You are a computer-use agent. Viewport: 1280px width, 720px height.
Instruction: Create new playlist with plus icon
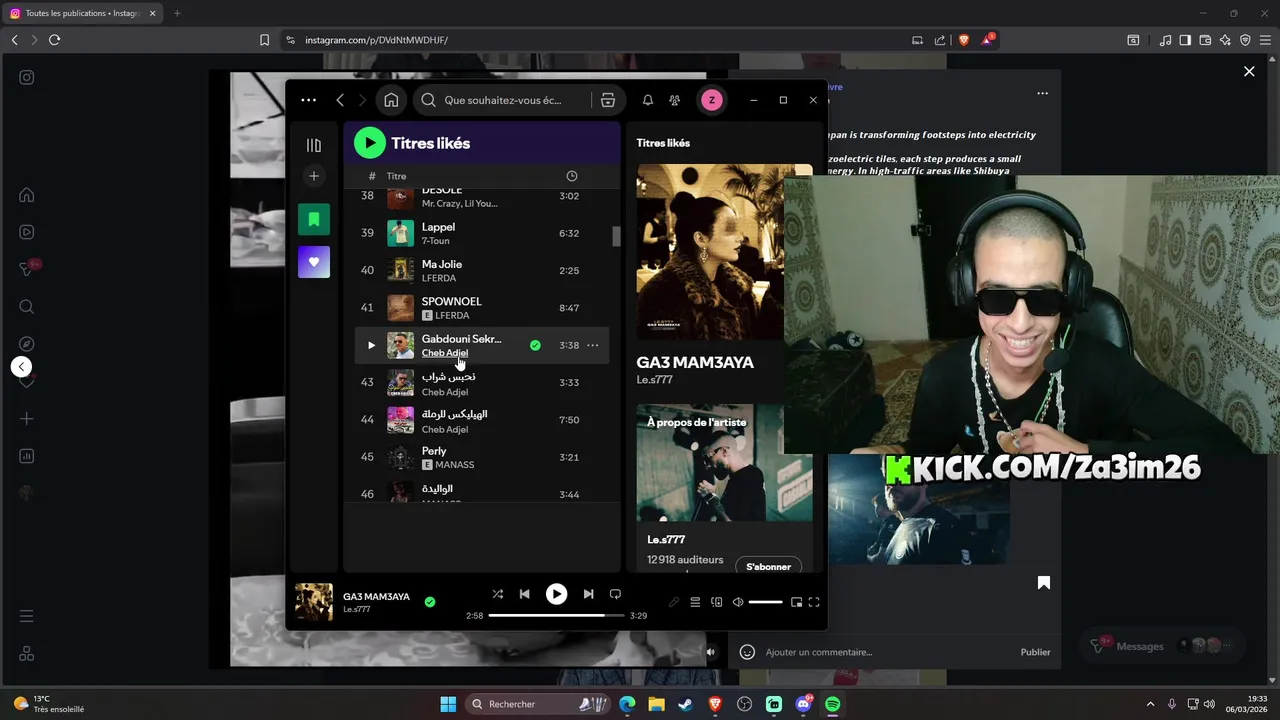coord(314,176)
